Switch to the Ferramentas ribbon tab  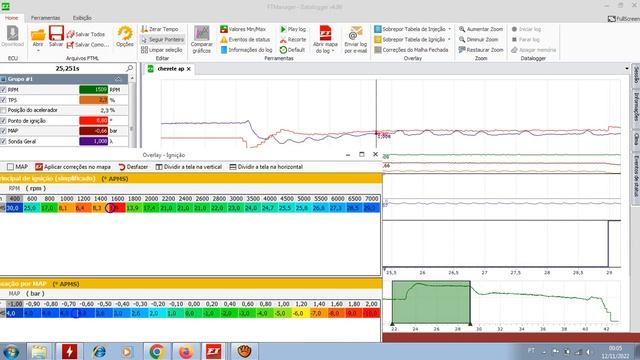pyautogui.click(x=45, y=18)
